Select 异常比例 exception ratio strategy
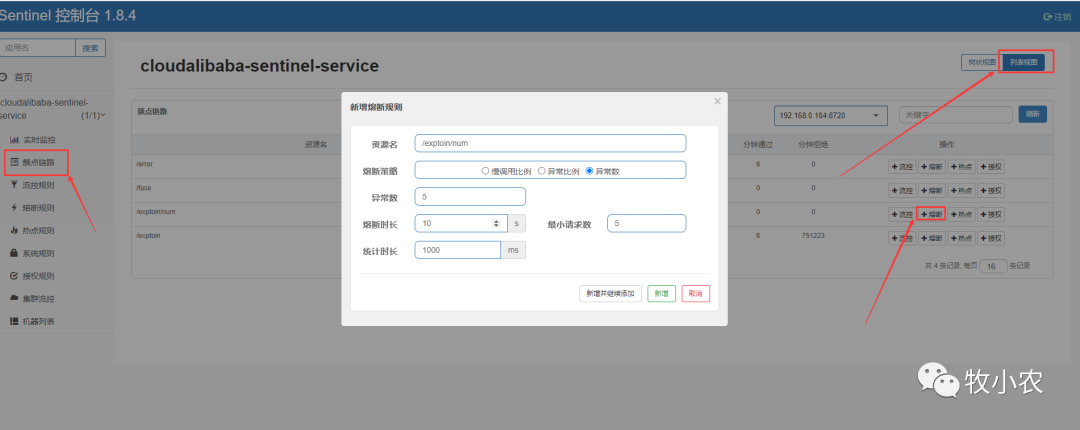The height and width of the screenshot is (430, 1080). (x=542, y=171)
